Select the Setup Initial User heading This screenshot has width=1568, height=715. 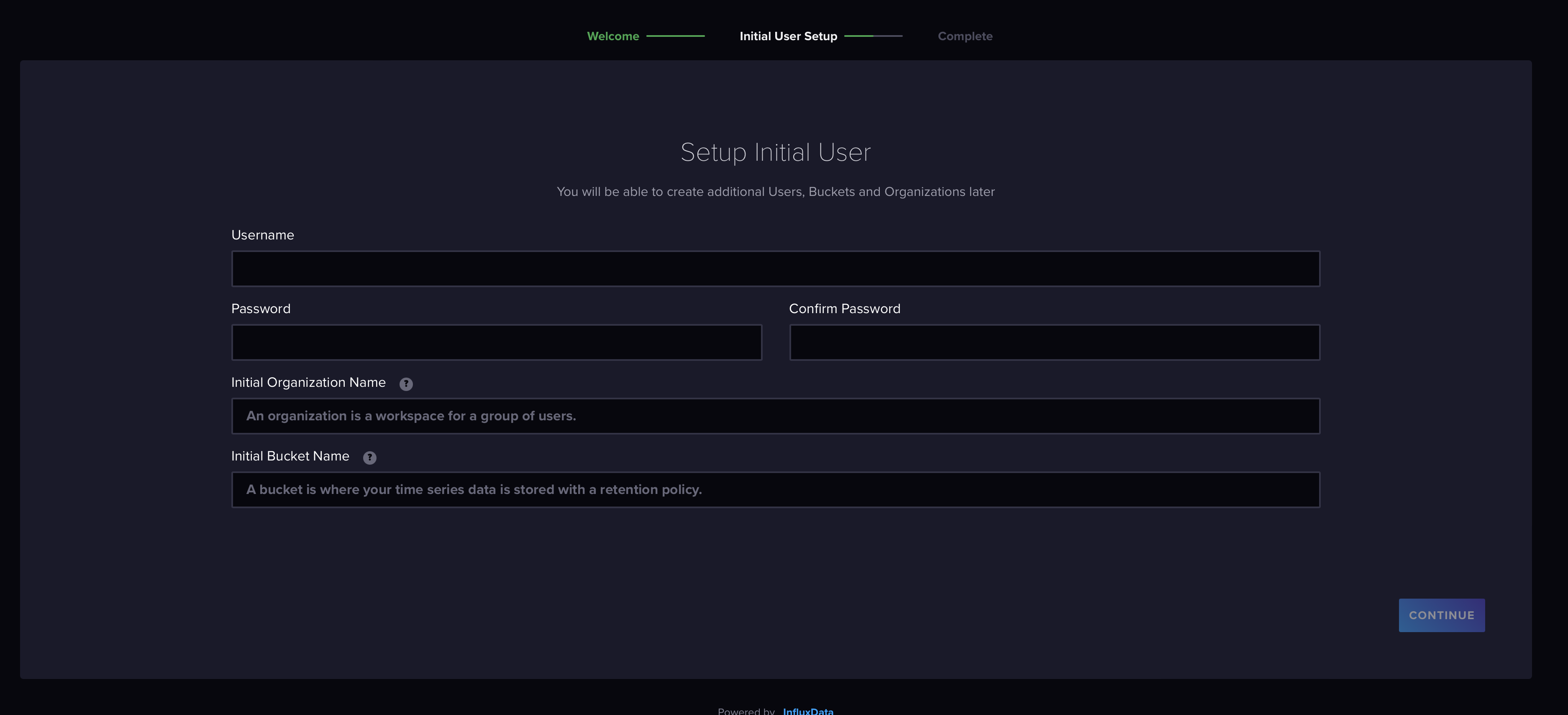776,152
